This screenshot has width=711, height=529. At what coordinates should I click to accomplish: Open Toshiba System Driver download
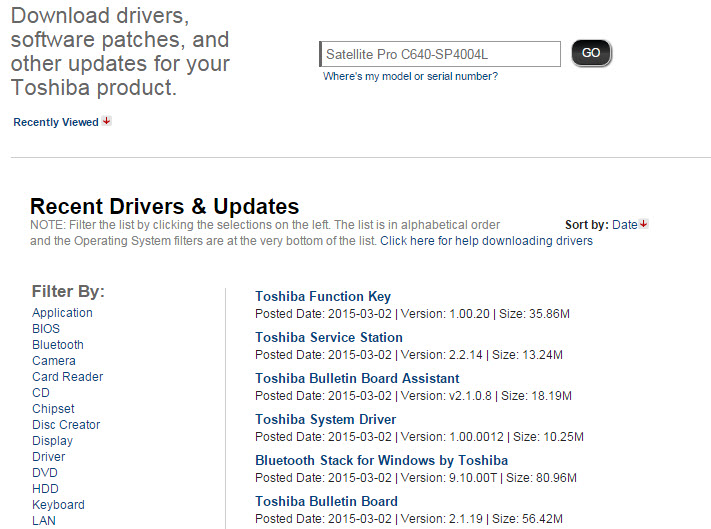point(326,419)
